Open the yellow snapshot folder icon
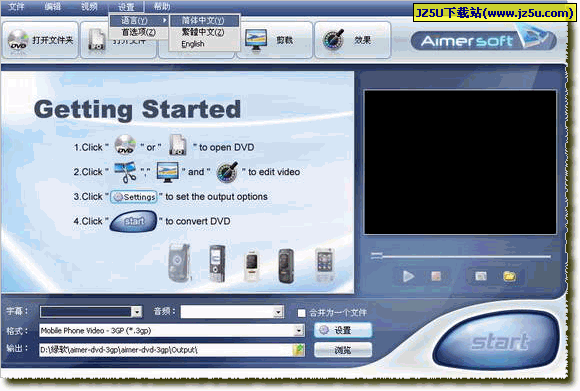The image size is (580, 391). tap(509, 276)
